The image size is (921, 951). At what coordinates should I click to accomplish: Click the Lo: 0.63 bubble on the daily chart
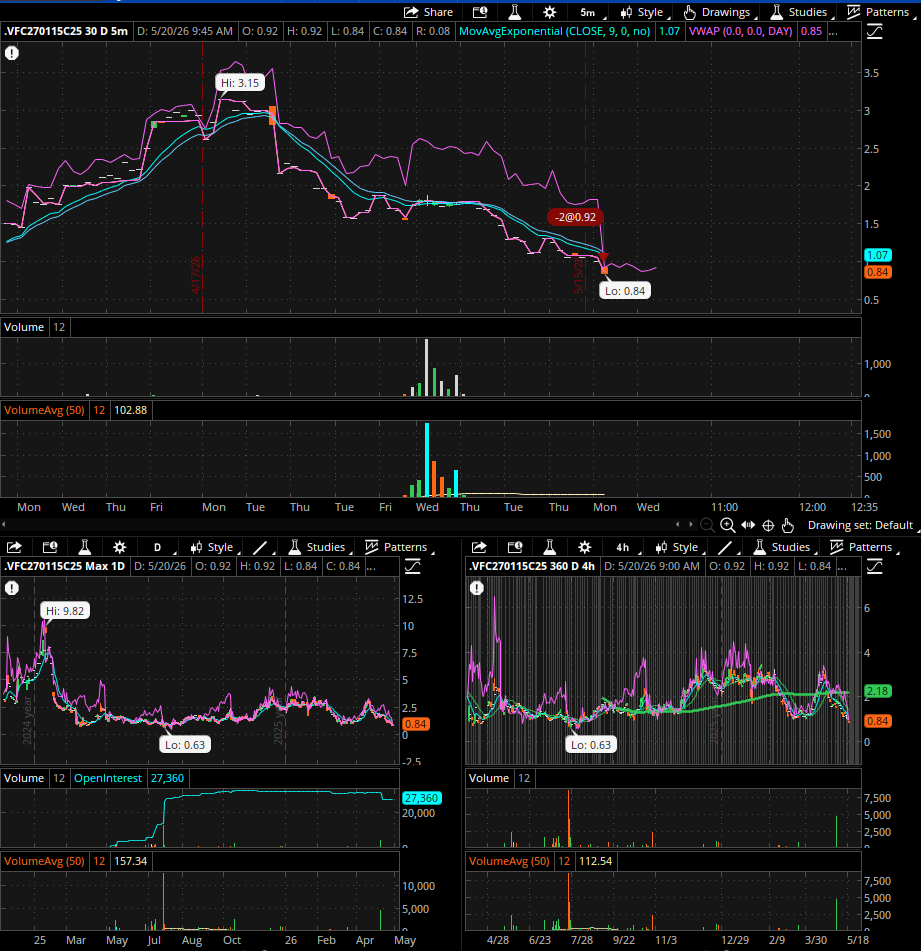[x=185, y=745]
